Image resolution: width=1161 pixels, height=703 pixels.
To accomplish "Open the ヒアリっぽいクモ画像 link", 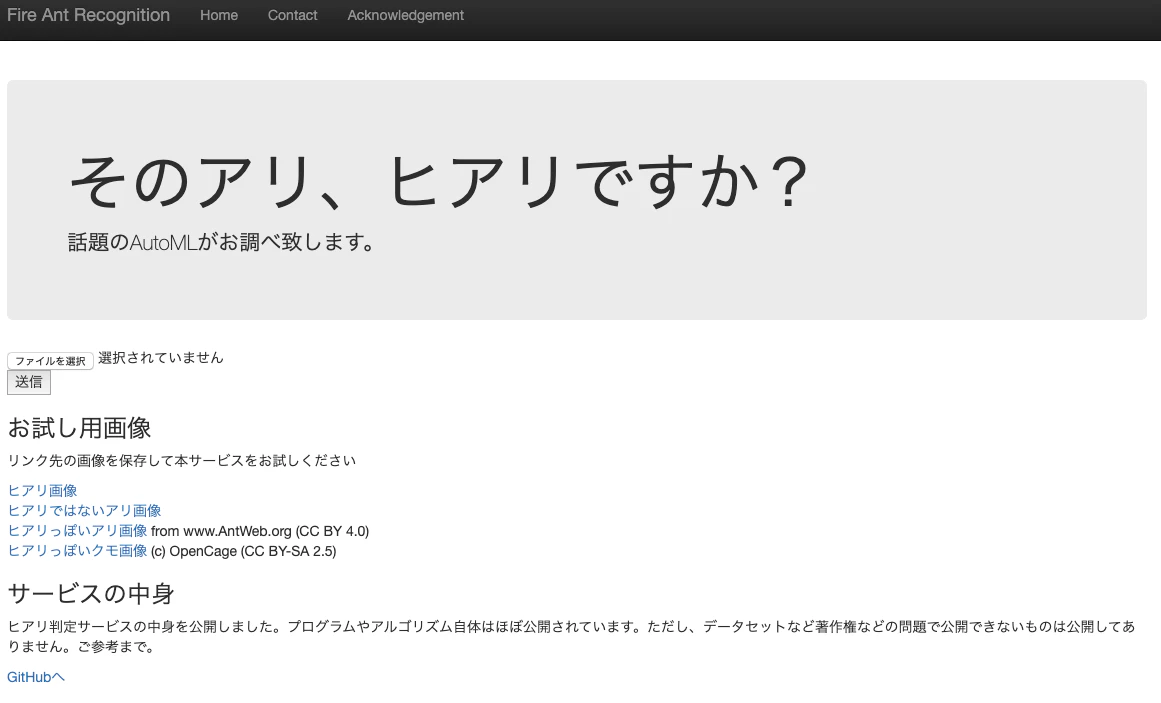I will [x=77, y=550].
